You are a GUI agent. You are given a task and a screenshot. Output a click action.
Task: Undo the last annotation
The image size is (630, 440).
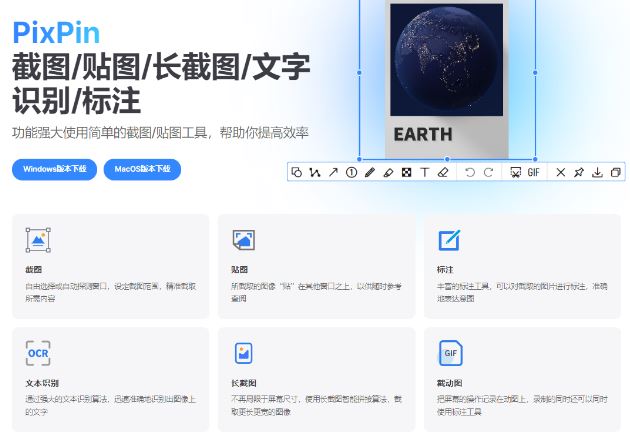coord(470,172)
